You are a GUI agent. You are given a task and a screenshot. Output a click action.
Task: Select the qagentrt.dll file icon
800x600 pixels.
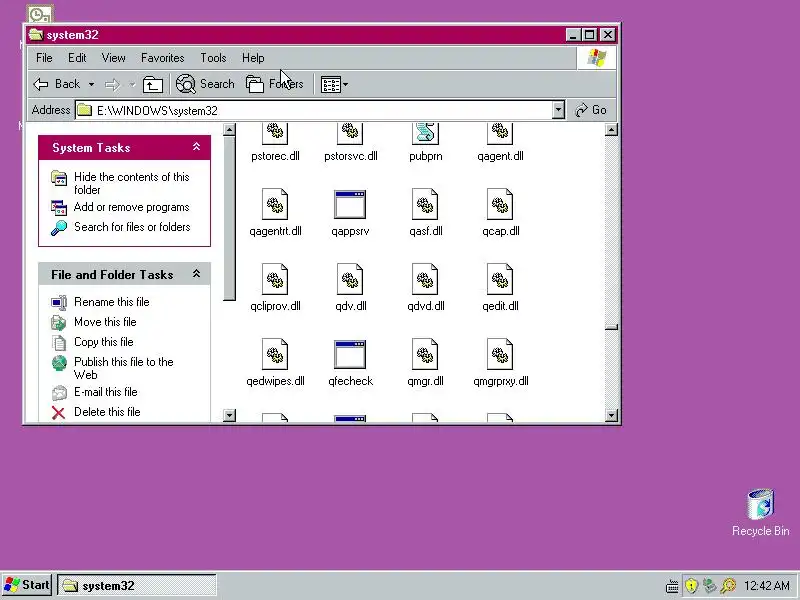point(275,204)
